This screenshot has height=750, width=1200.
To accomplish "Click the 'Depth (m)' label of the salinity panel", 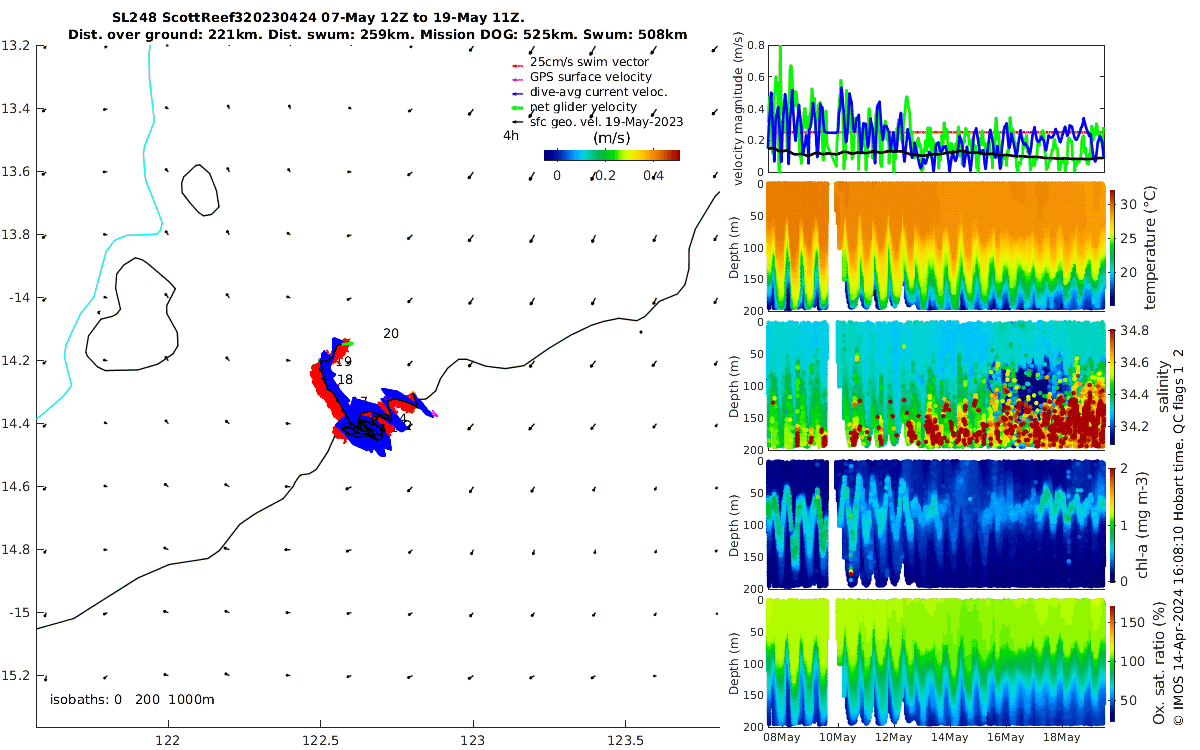I will click(734, 385).
